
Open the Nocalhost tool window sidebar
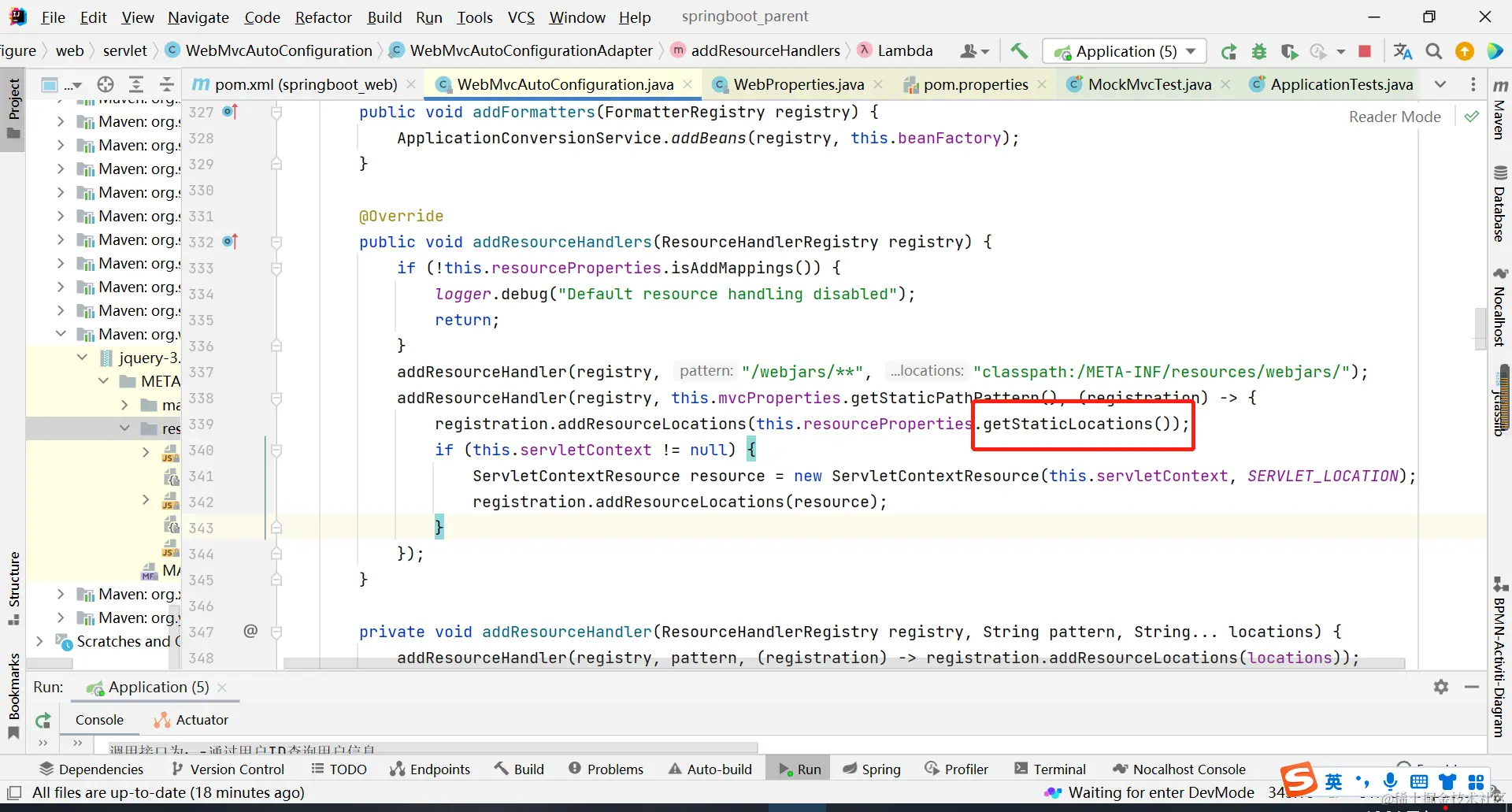(1500, 307)
